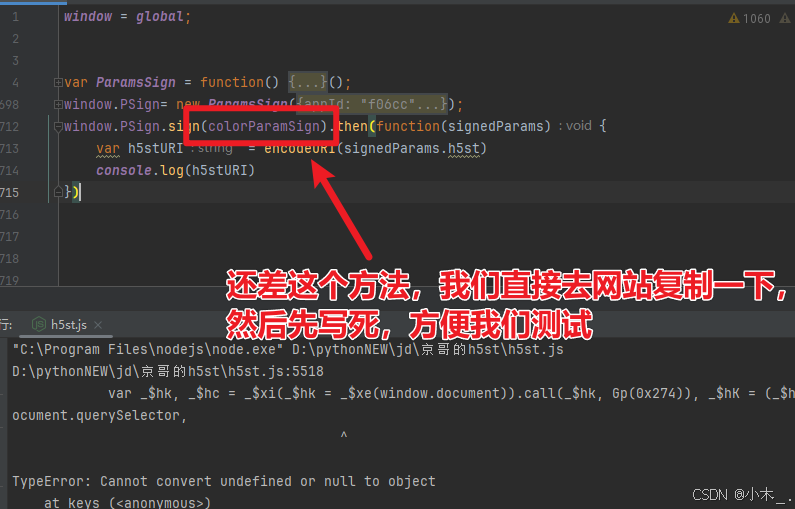
Task: Click the collapsed appId object literal on line 698
Action: pyautogui.click(x=372, y=104)
